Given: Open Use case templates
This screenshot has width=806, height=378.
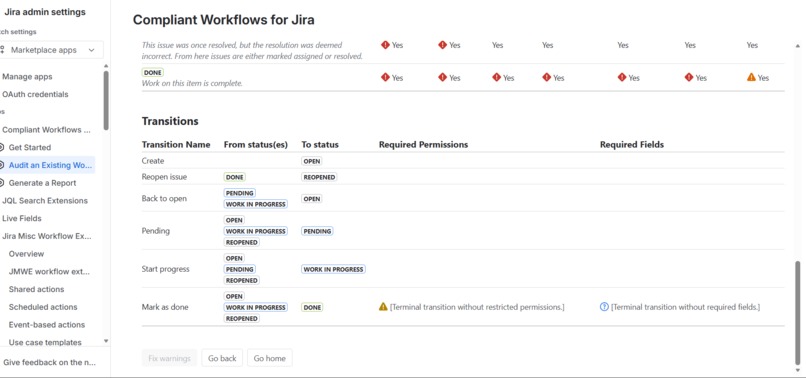Looking at the screenshot, I should [x=45, y=343].
